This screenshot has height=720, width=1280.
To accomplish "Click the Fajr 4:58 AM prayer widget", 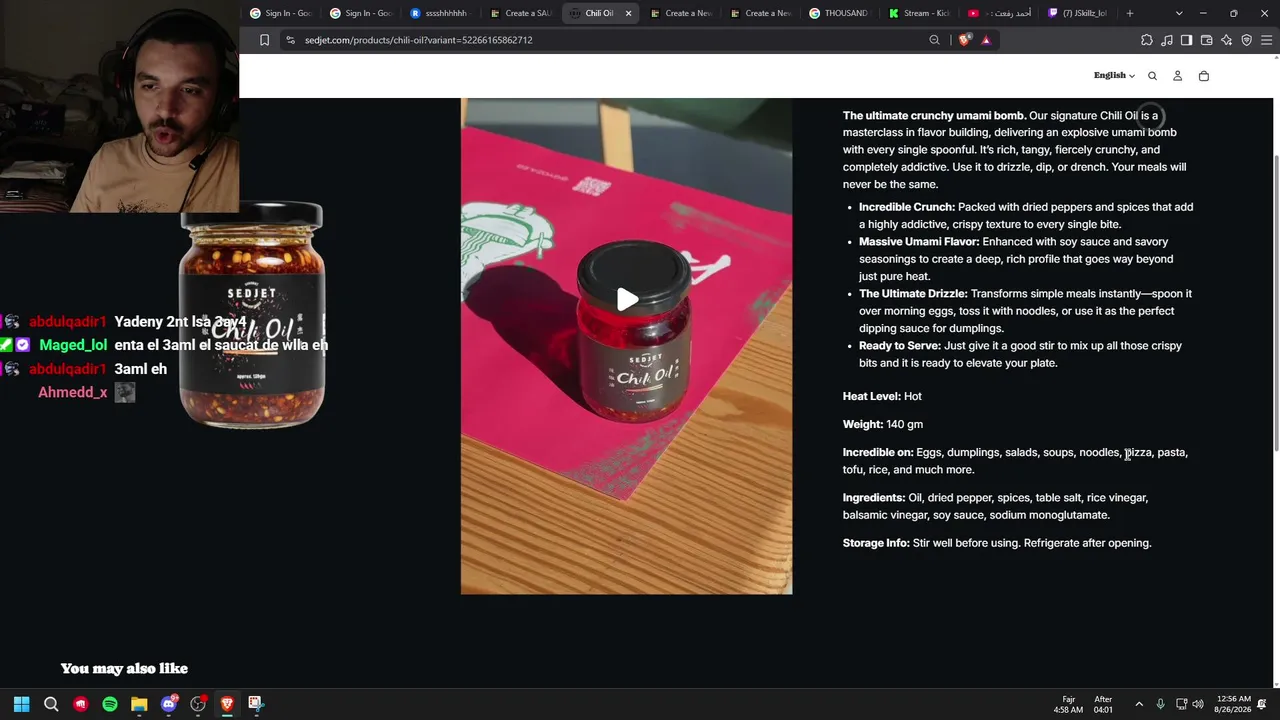I will (1068, 704).
